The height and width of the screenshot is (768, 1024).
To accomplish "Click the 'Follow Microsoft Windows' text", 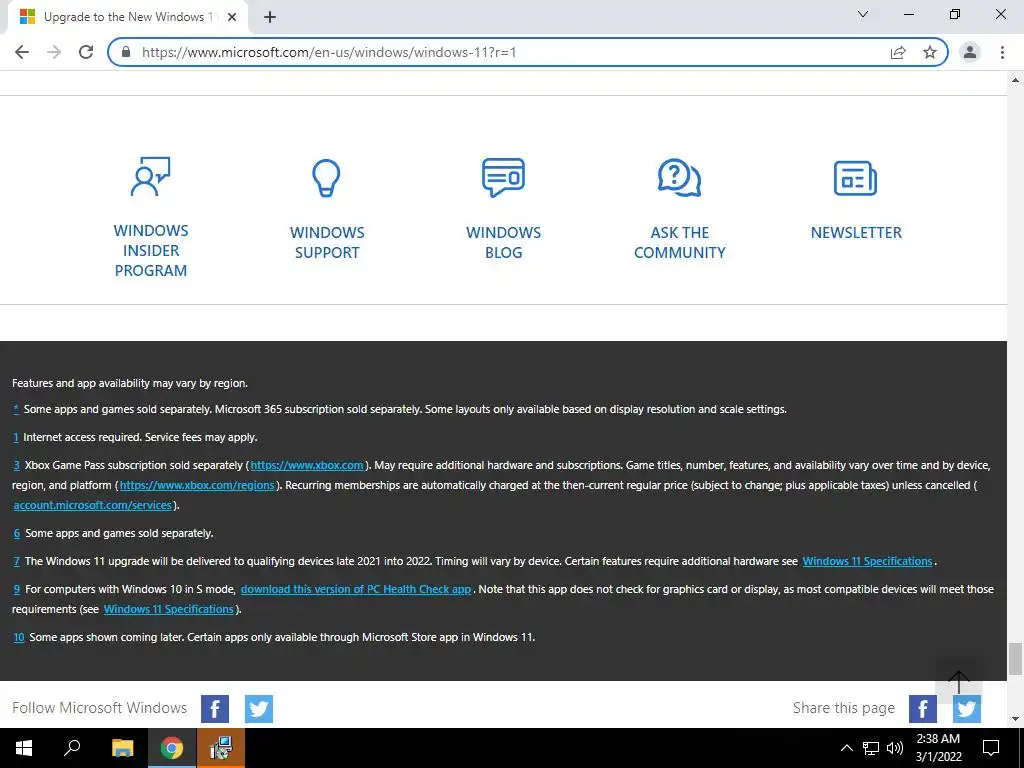I will [99, 708].
